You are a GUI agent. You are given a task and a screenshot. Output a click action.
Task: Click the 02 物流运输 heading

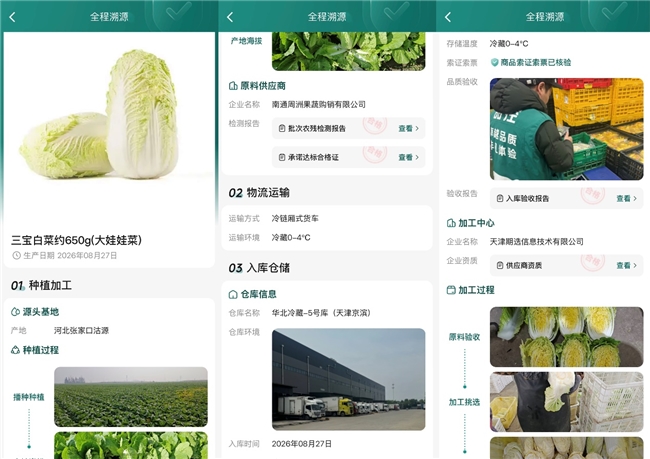[x=259, y=193]
